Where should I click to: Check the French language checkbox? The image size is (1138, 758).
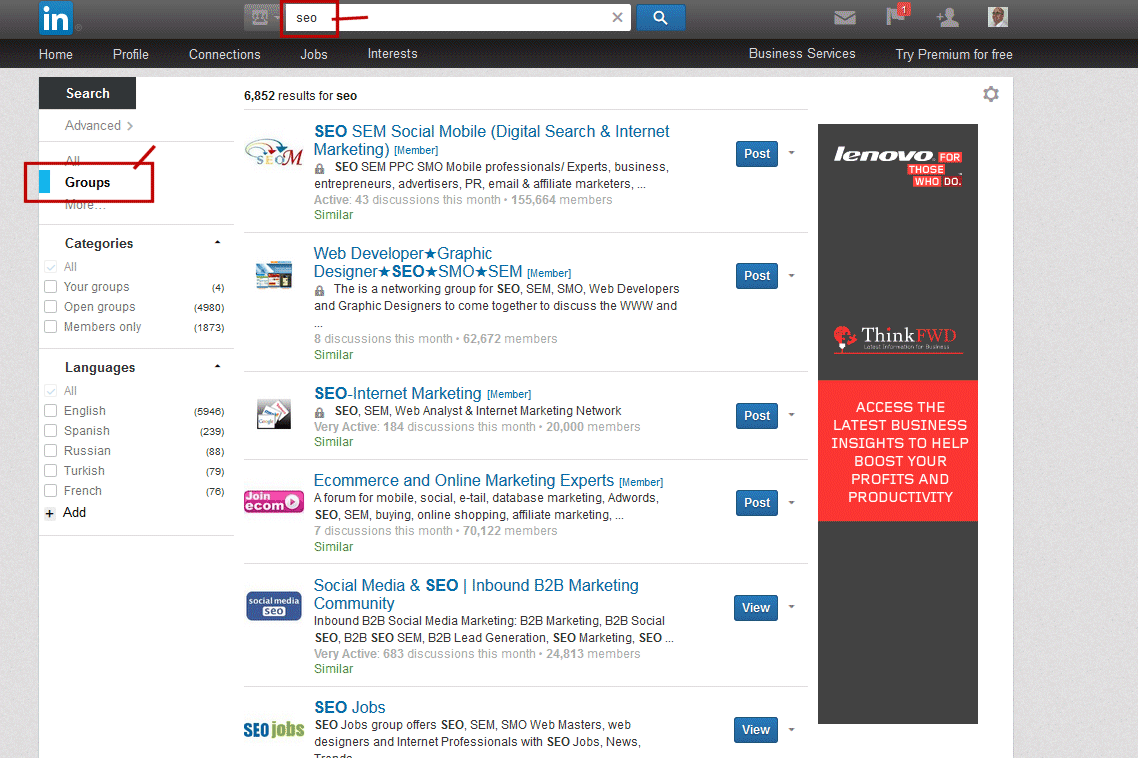pyautogui.click(x=51, y=491)
